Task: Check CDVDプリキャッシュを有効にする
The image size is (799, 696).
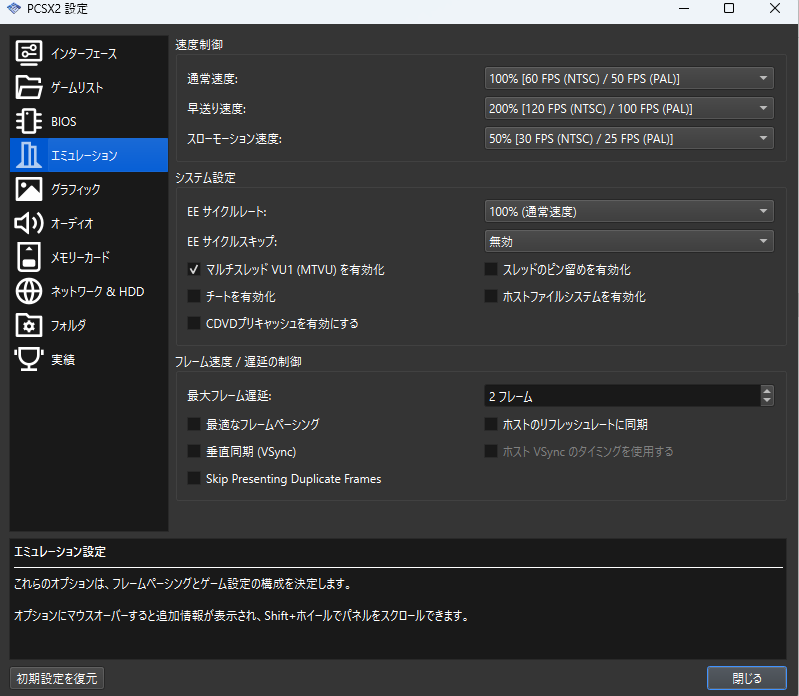Action: tap(194, 324)
